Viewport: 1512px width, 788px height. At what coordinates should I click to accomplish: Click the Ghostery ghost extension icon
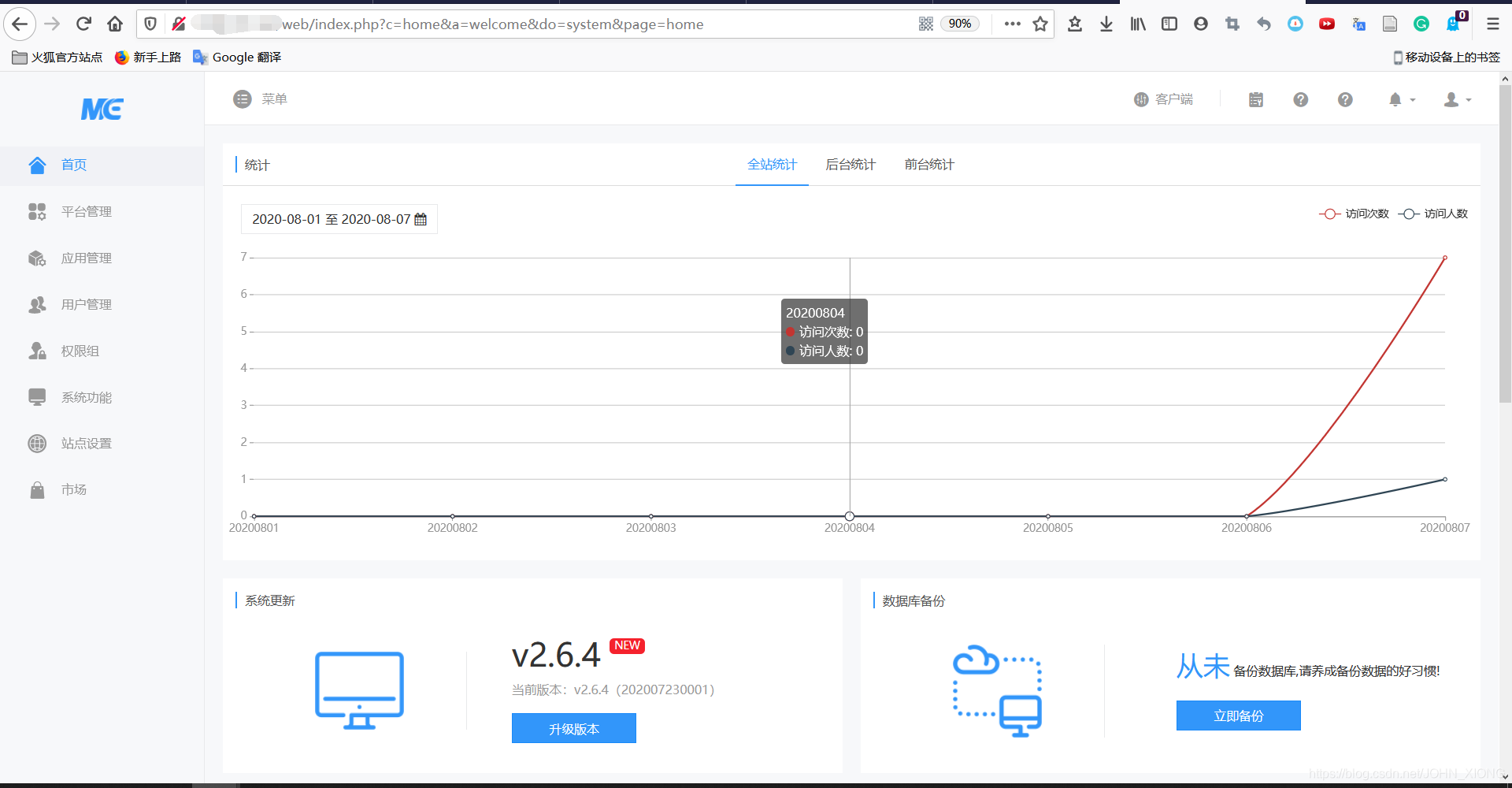1455,22
